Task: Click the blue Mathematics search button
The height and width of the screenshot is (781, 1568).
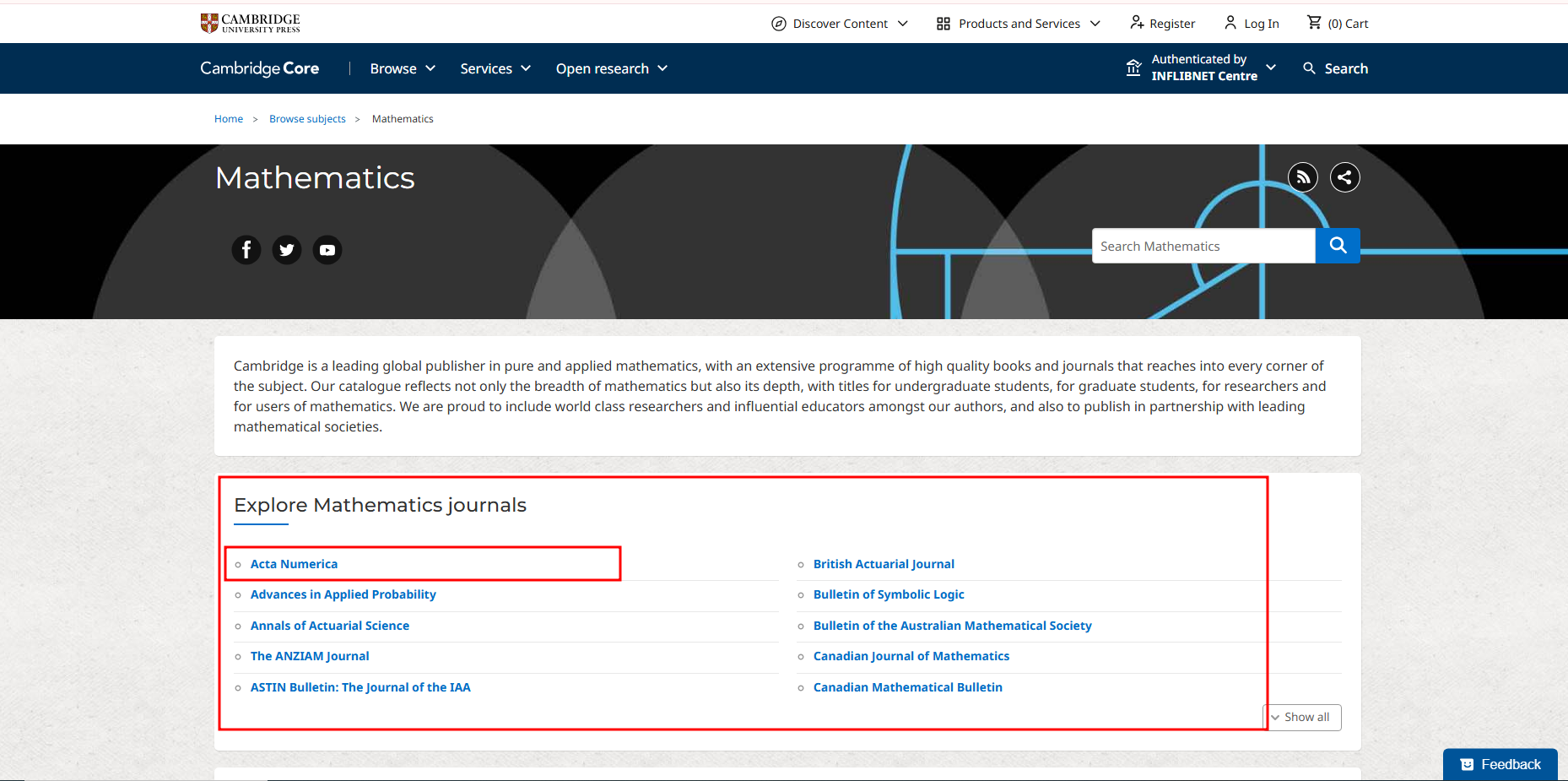Action: (x=1337, y=246)
